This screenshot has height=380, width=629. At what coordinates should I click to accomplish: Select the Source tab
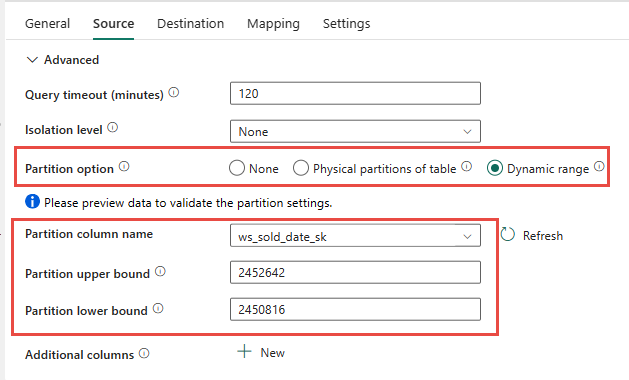pyautogui.click(x=114, y=24)
